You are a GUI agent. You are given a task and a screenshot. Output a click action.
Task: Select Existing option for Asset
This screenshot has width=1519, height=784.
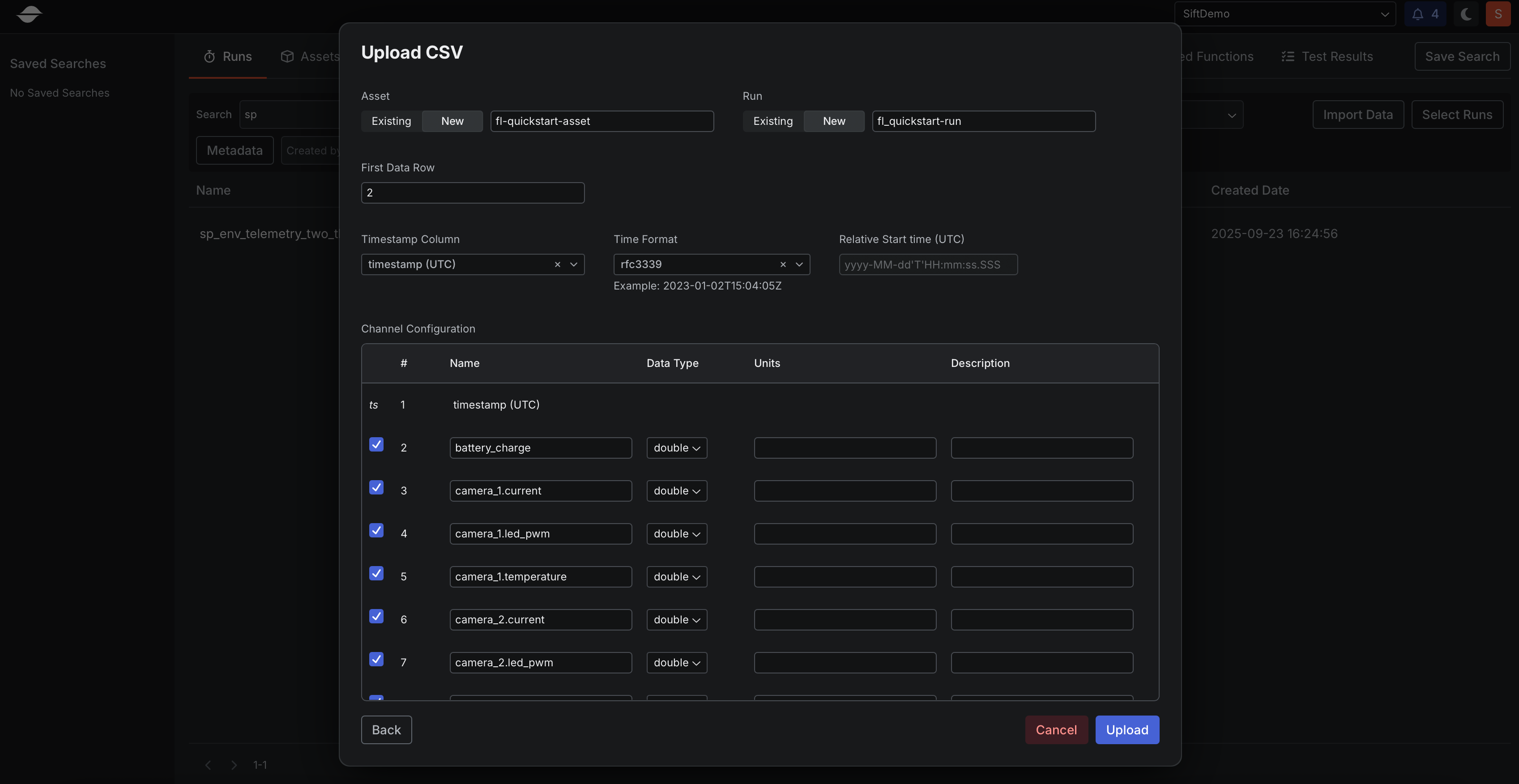click(x=391, y=121)
